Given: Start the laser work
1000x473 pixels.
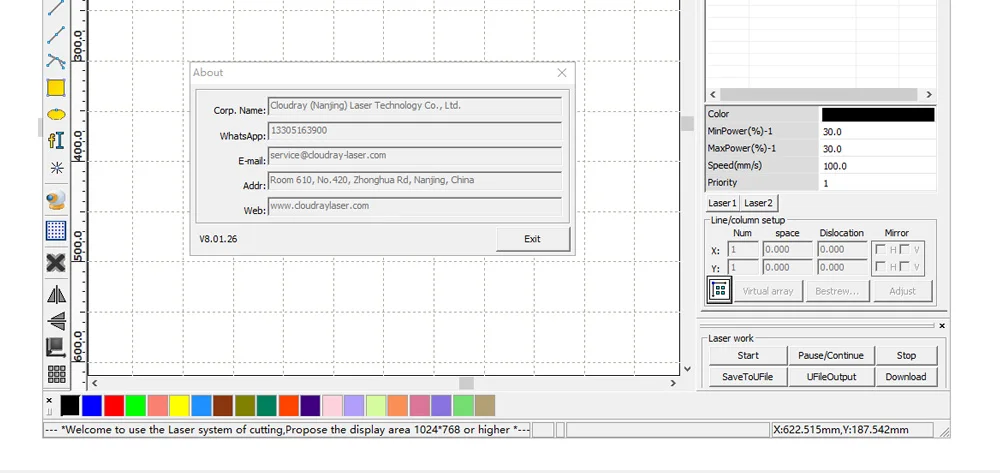Looking at the screenshot, I should [x=748, y=356].
